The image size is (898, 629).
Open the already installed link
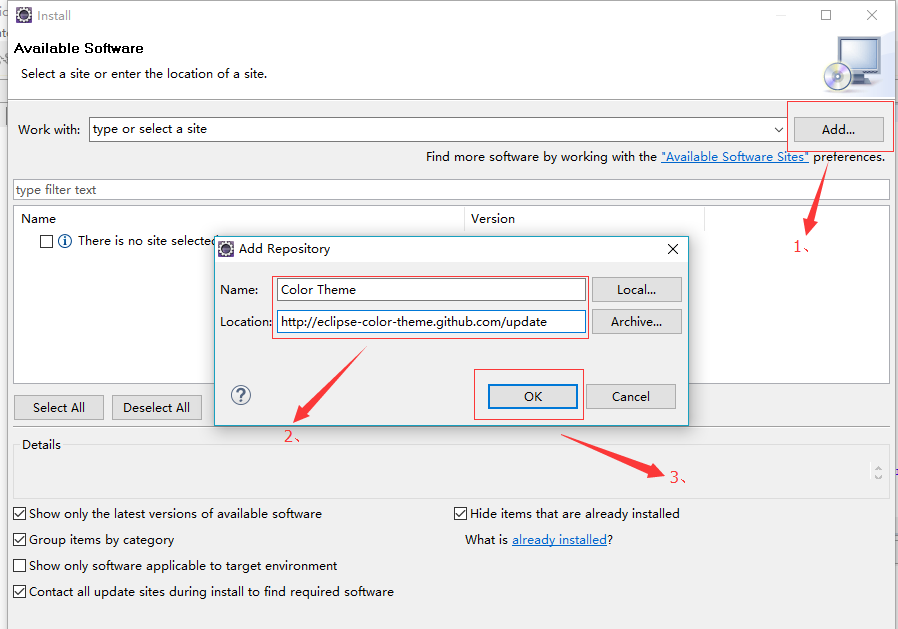coord(559,540)
